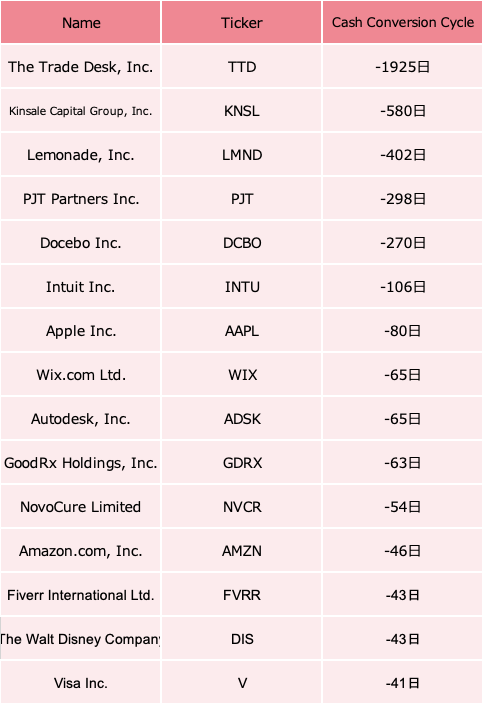
Task: Click the Name column header
Action: 81,22
